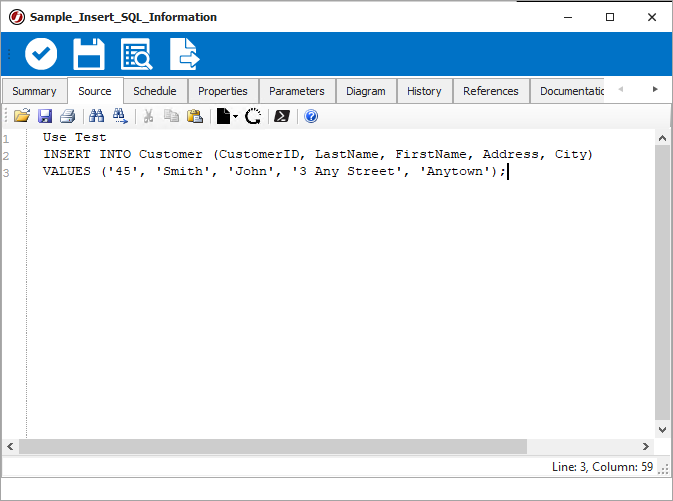Click the find next binoculars arrow icon
This screenshot has height=501, width=673.
120,116
